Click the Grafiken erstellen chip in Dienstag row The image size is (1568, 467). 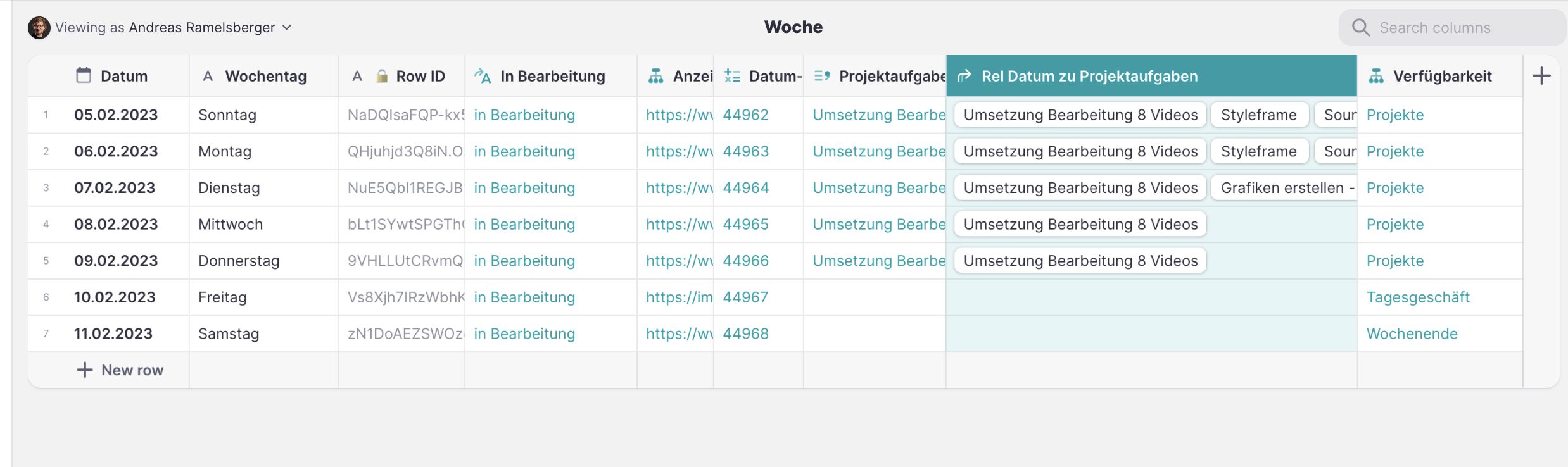(1284, 188)
